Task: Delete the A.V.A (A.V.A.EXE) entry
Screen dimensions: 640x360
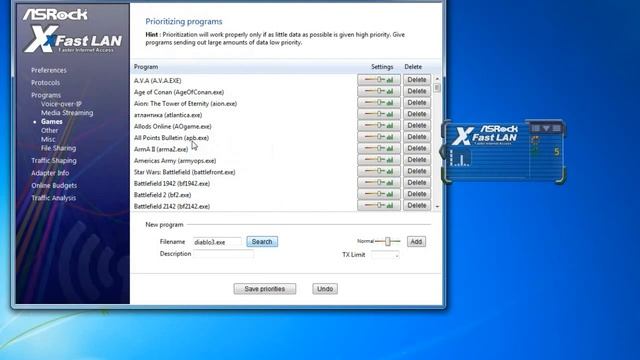Action: click(x=417, y=80)
